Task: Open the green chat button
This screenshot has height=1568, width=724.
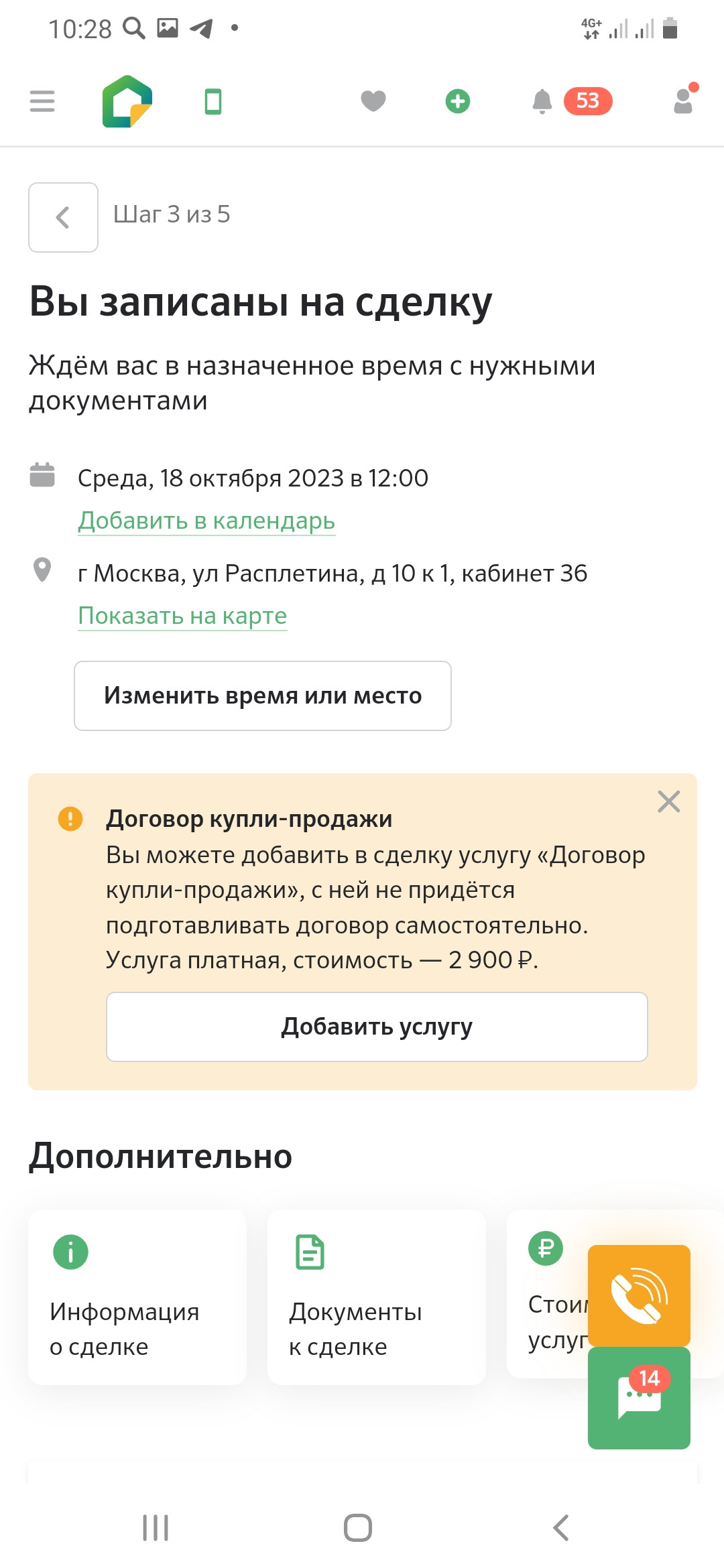Action: pos(639,1398)
